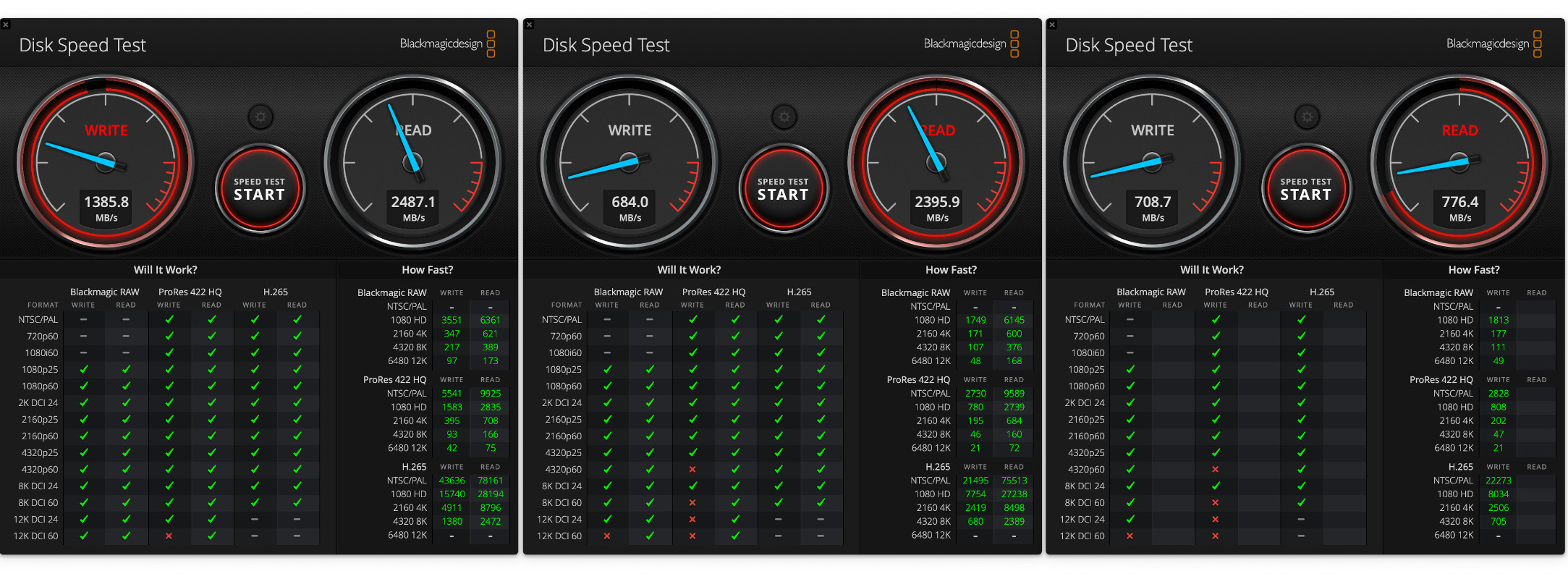Close the rightmost Disk Speed Test window

[1052, 25]
